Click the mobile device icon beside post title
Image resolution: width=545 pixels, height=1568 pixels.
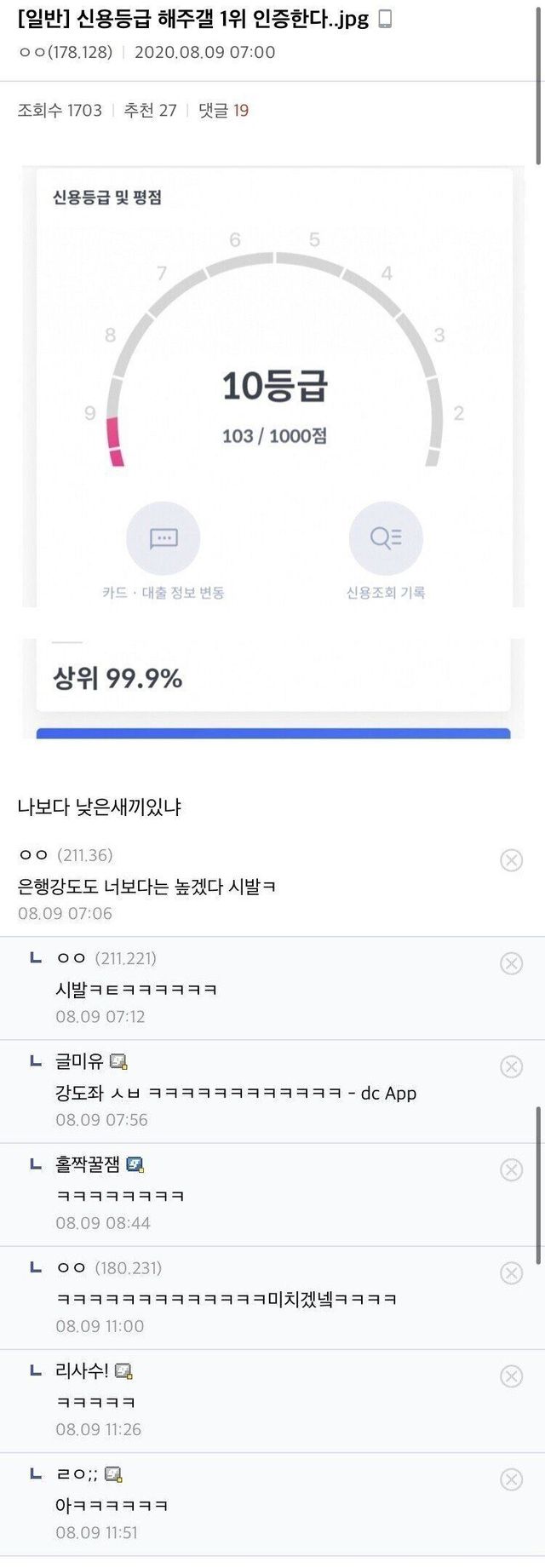(385, 19)
